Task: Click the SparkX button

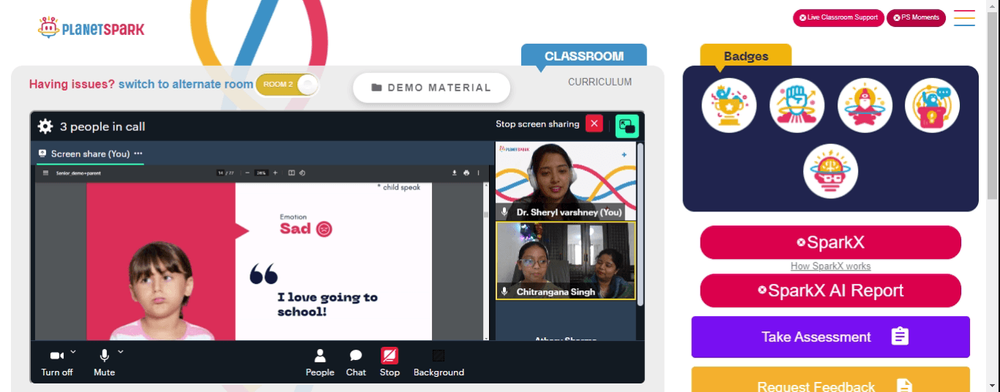Action: [830, 242]
